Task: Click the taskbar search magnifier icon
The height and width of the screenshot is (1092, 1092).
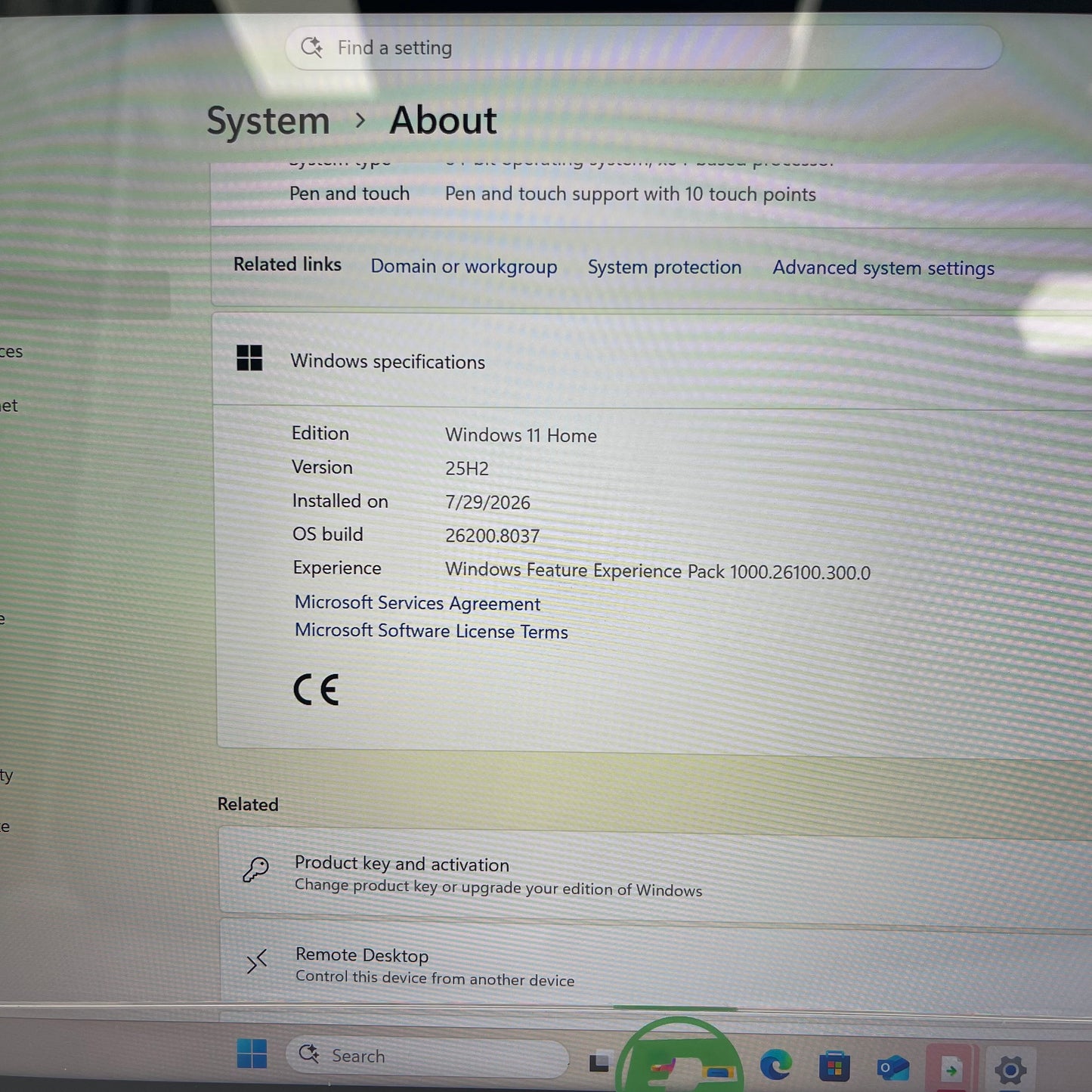Action: [309, 1054]
